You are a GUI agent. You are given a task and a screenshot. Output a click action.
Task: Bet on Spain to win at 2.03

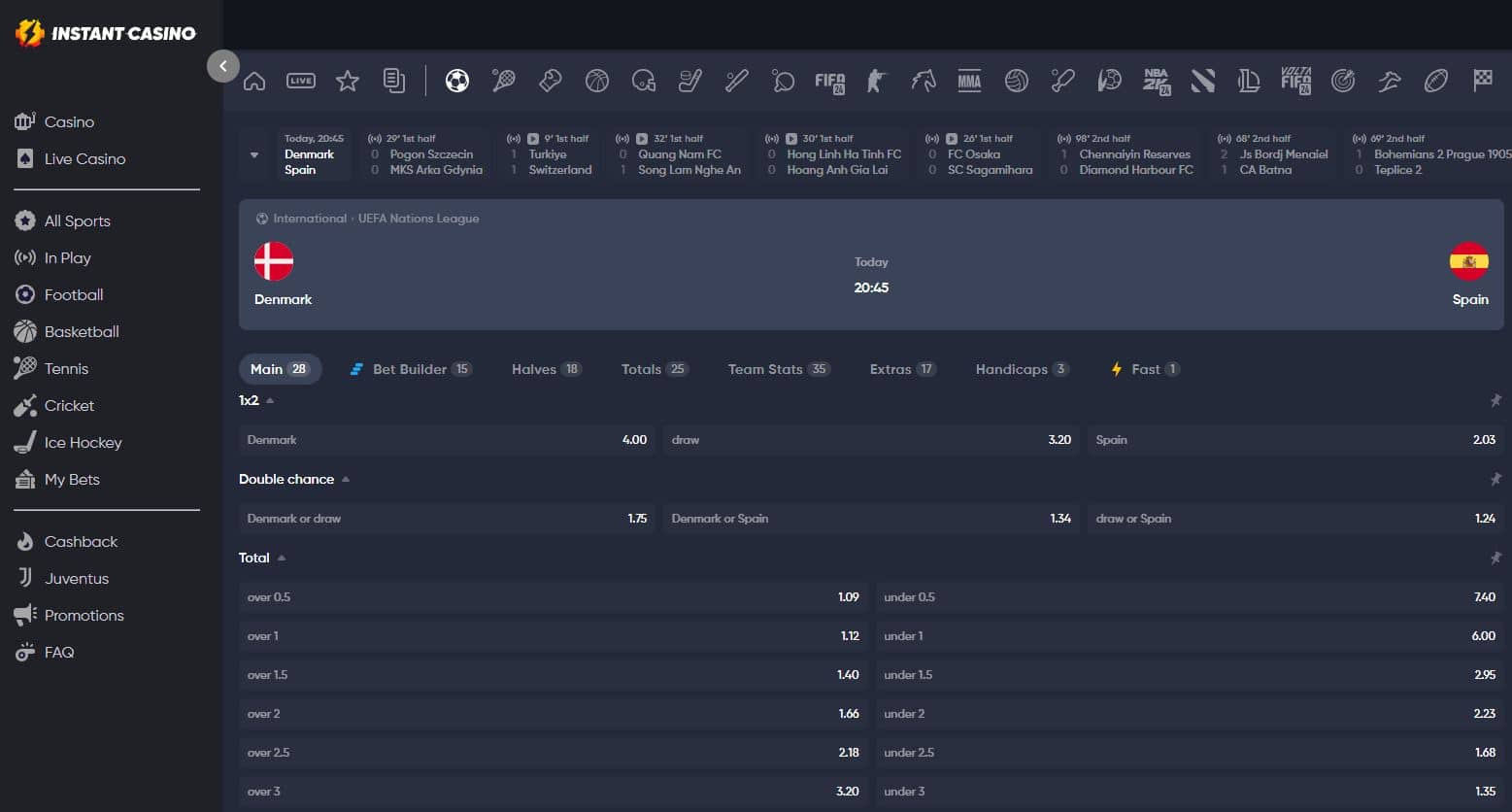(1295, 440)
